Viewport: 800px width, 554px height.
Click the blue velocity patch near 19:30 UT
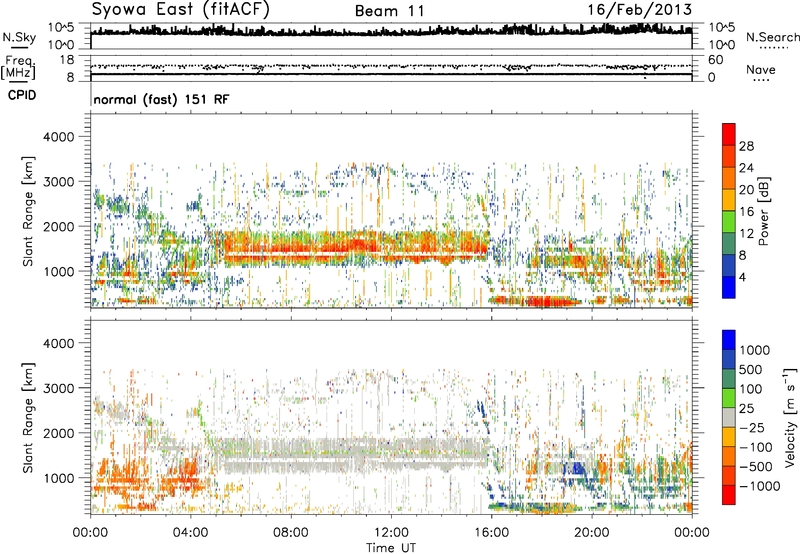click(577, 467)
